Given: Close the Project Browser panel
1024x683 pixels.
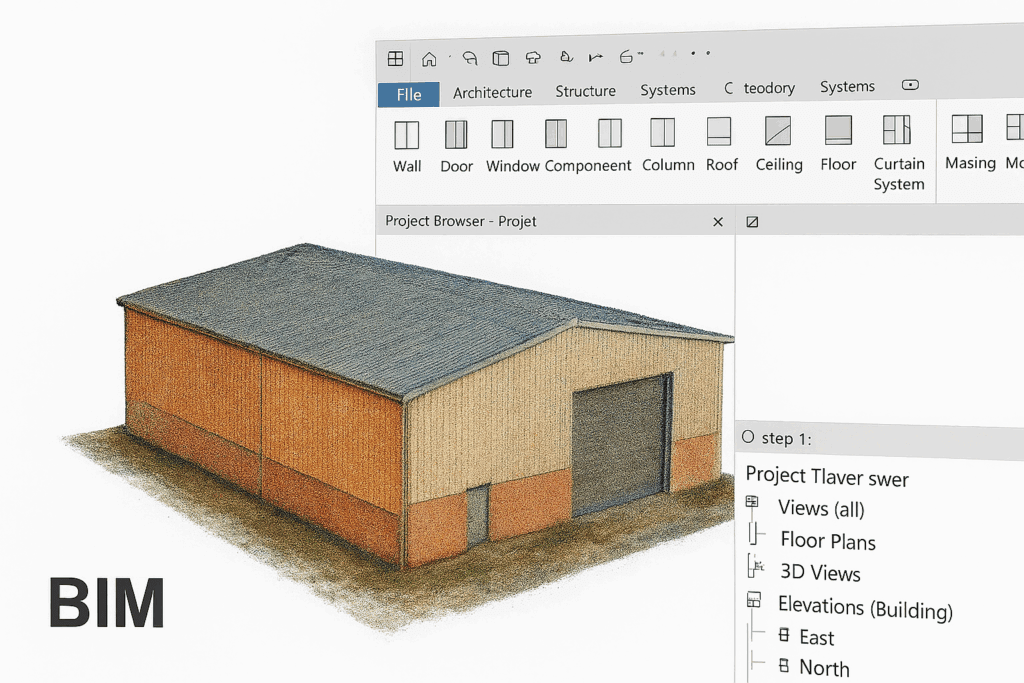Looking at the screenshot, I should tap(718, 222).
